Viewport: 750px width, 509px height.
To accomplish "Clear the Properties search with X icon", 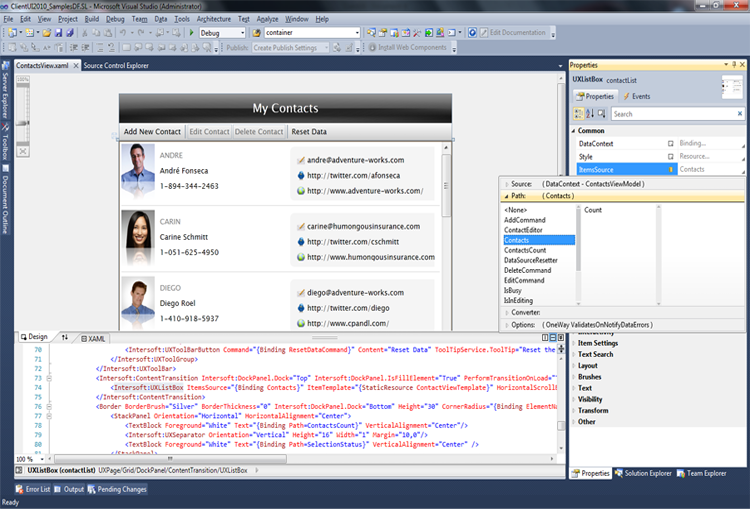I will coord(739,113).
